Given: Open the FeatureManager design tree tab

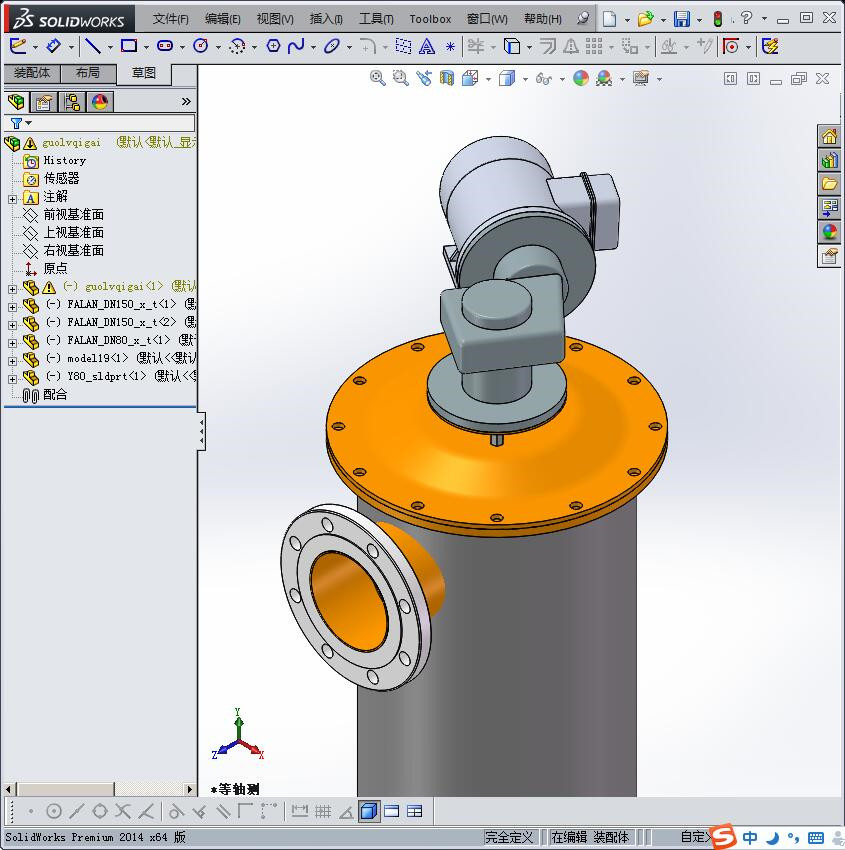Looking at the screenshot, I should pos(16,102).
